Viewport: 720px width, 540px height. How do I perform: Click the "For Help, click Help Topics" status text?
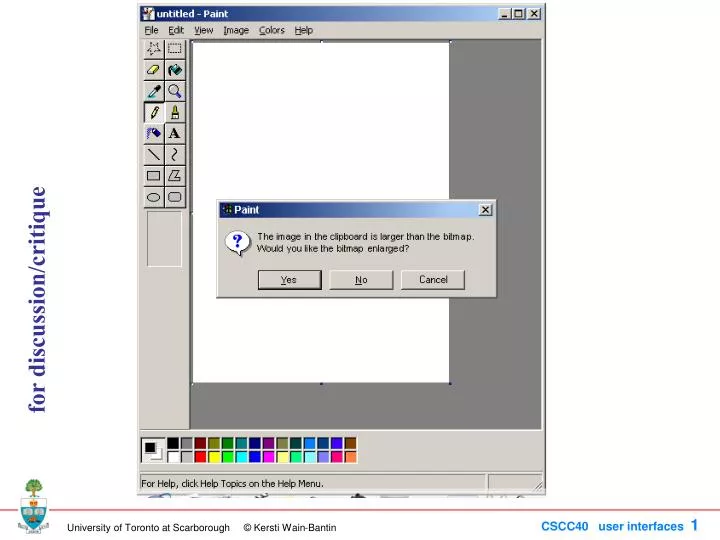coord(232,484)
